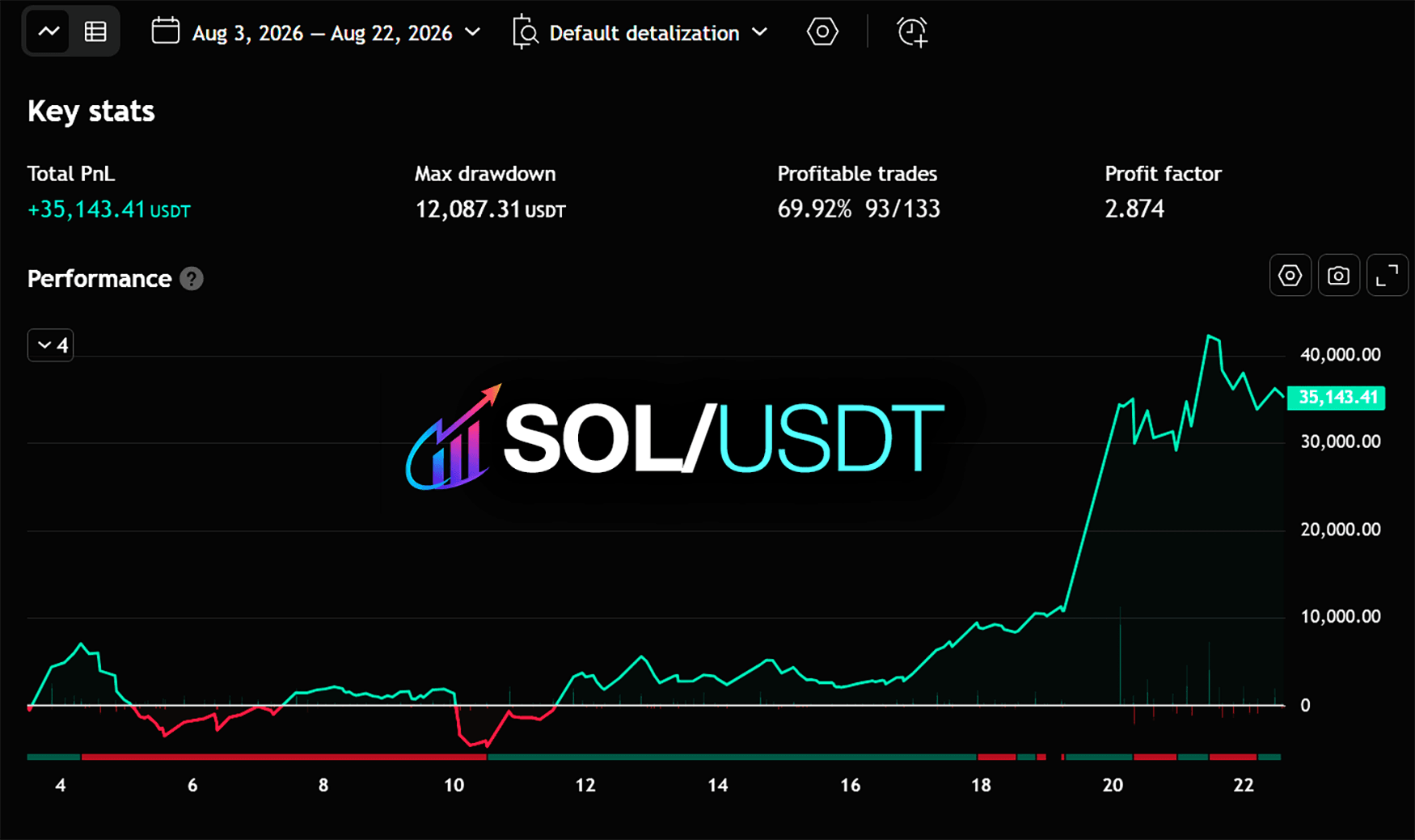Click the 20,000.00 axis label
Screen dimensions: 1415x840
[1340, 530]
